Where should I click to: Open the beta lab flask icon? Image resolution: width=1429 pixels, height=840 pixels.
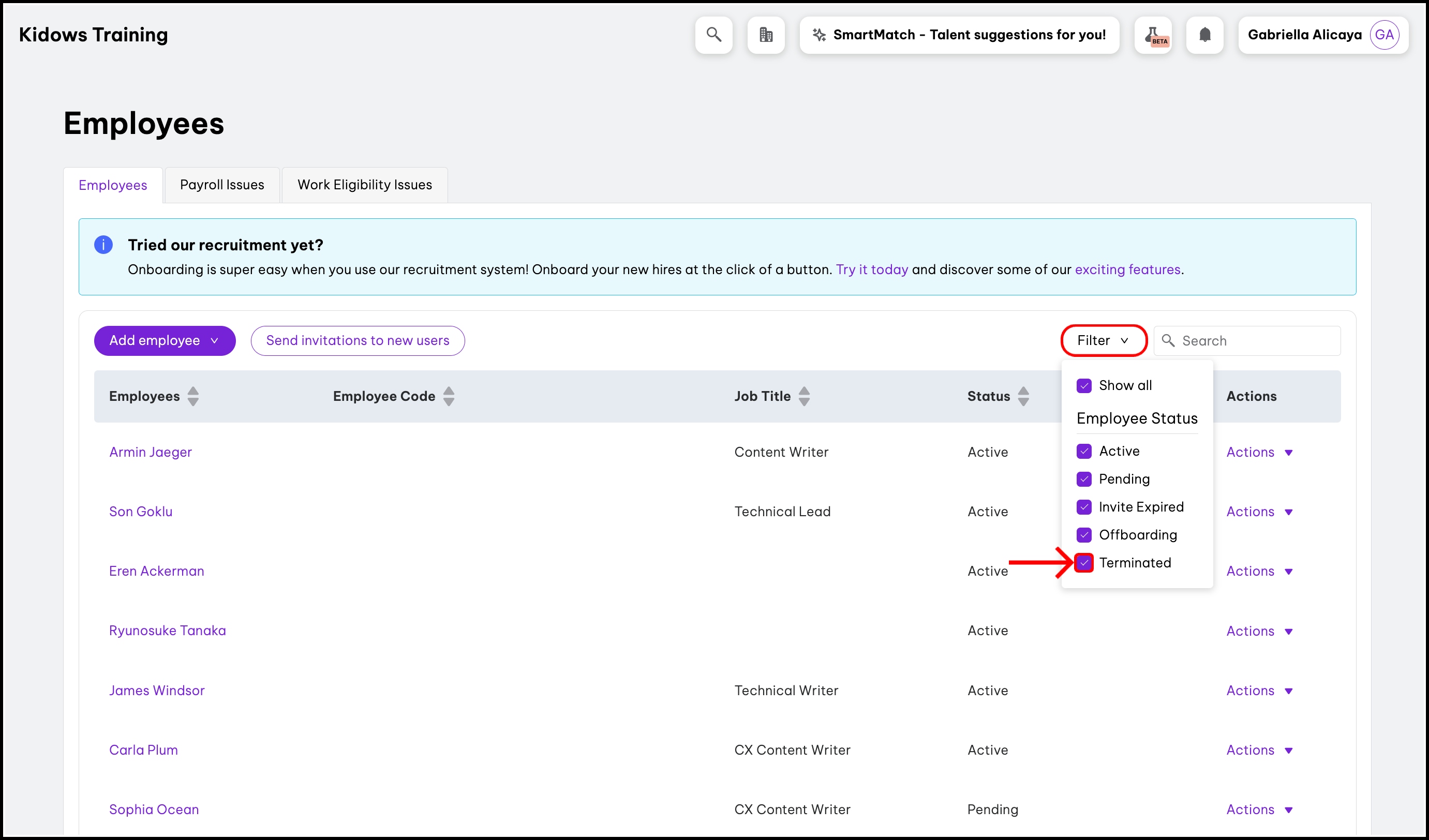[x=1153, y=35]
